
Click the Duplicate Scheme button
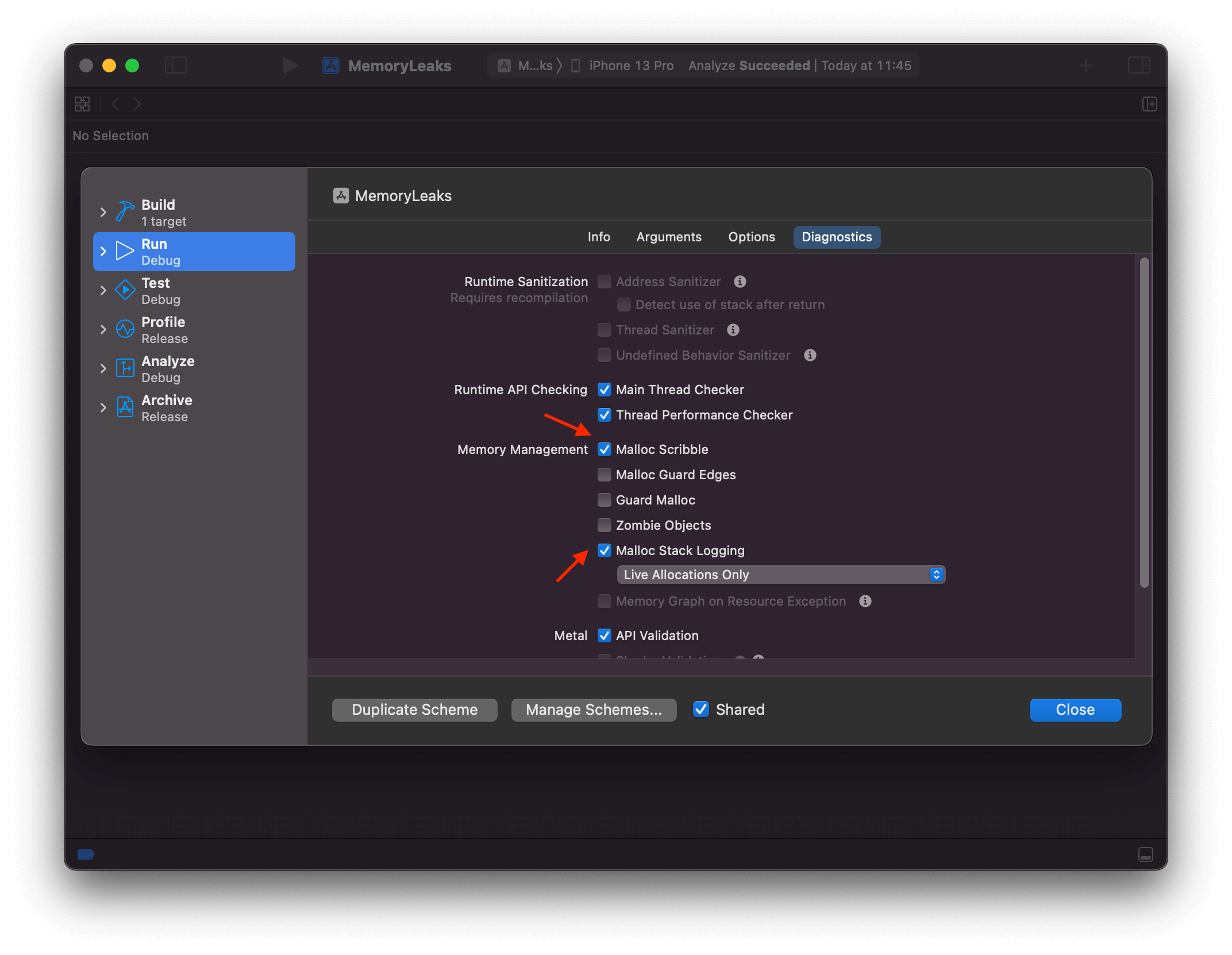tap(414, 710)
